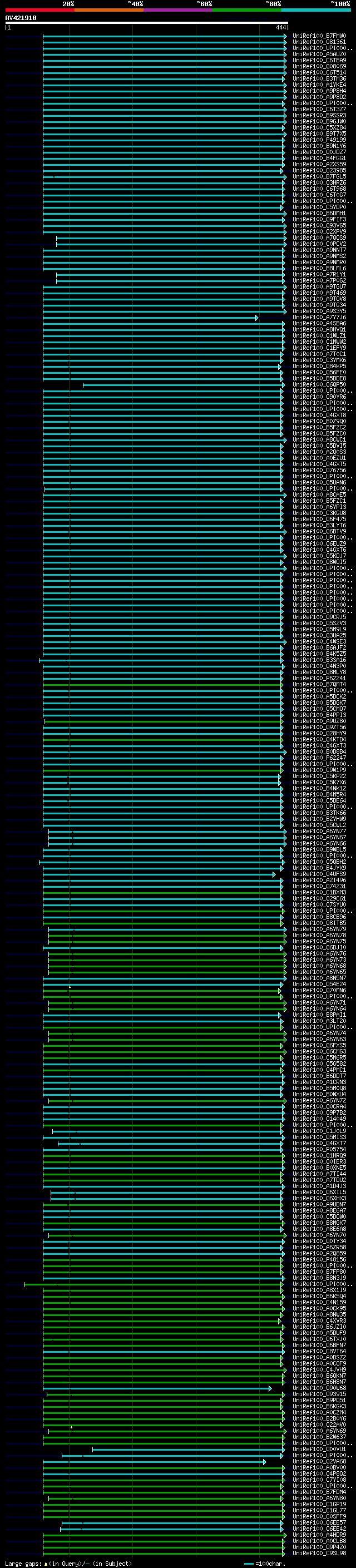Click the UniRef100_B2W637 label
356x1568 pixels.
(319, 1437)
